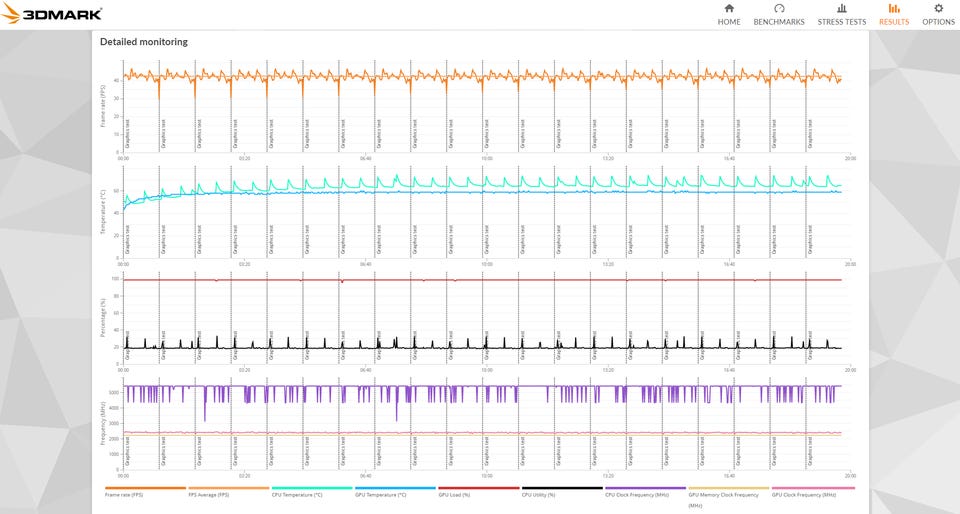Go to the Home section

click(729, 14)
